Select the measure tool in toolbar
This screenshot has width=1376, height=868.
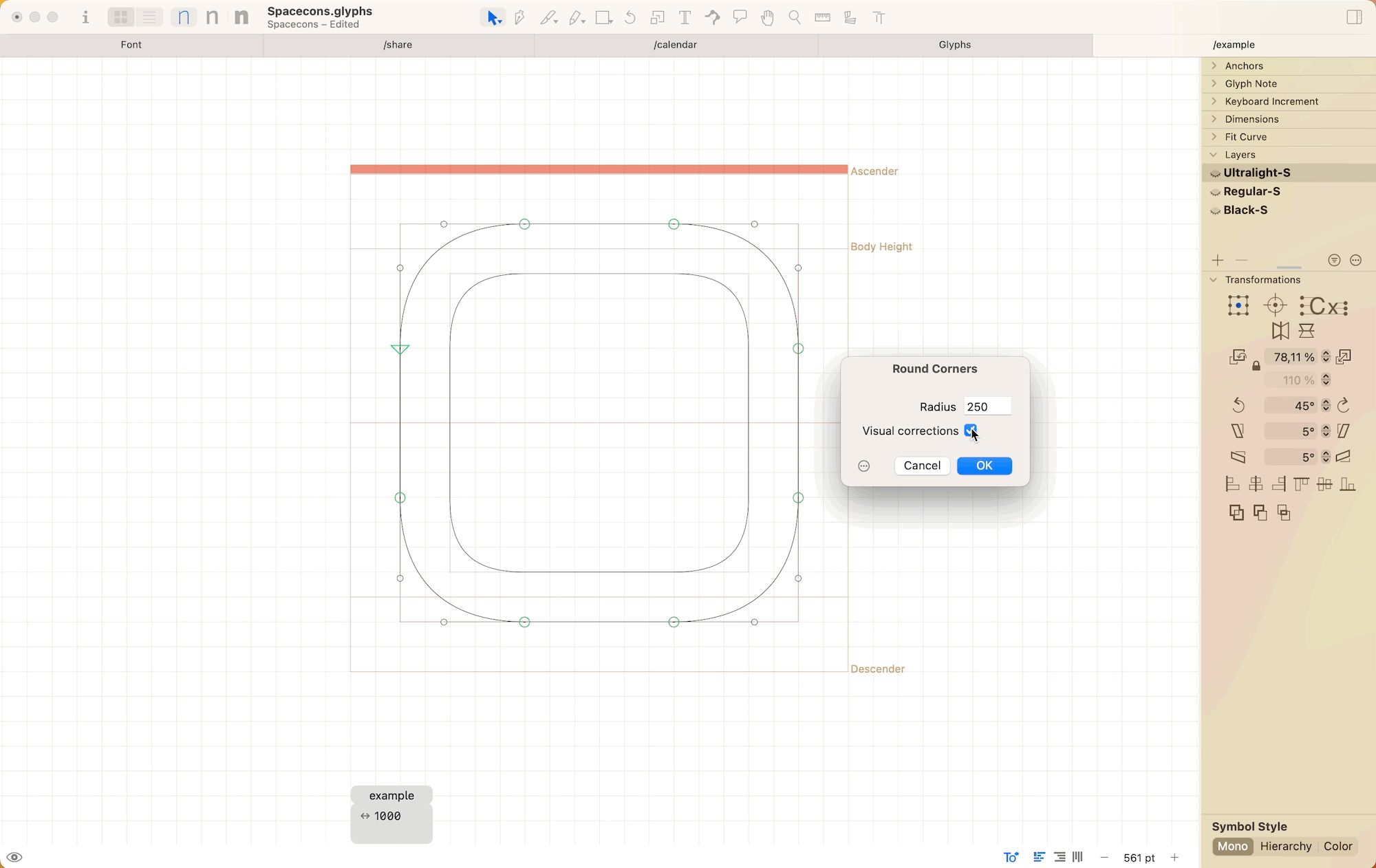(823, 17)
